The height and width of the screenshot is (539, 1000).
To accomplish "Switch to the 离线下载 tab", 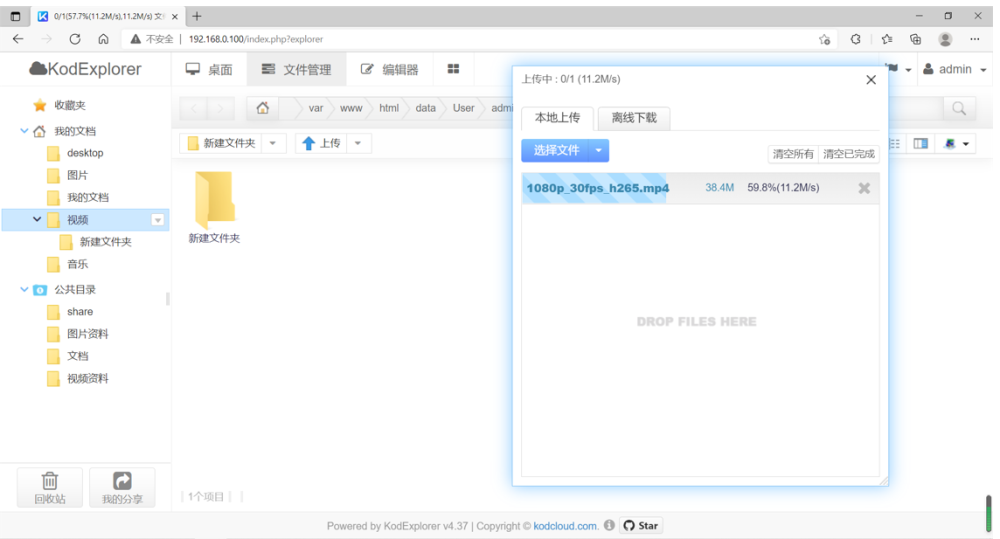I will pos(634,118).
